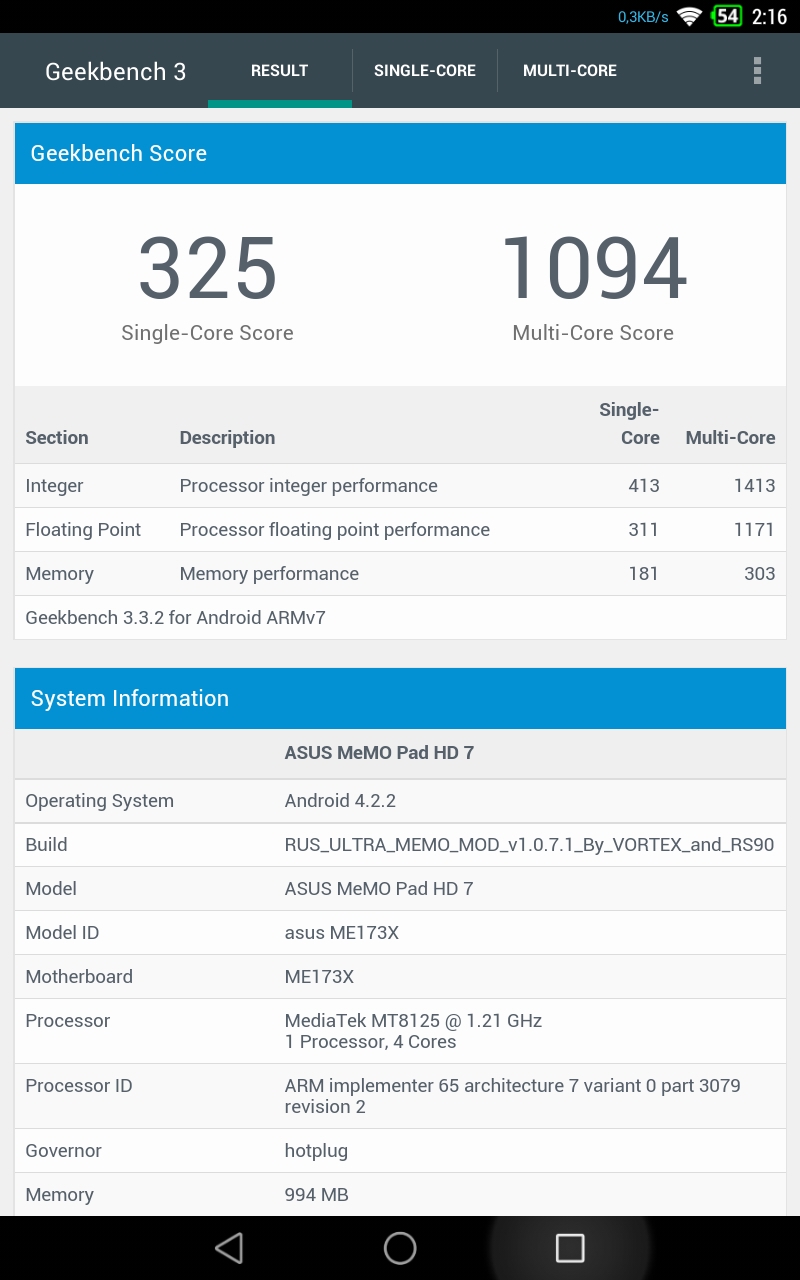
Task: Tap the Section column header
Action: pos(57,438)
